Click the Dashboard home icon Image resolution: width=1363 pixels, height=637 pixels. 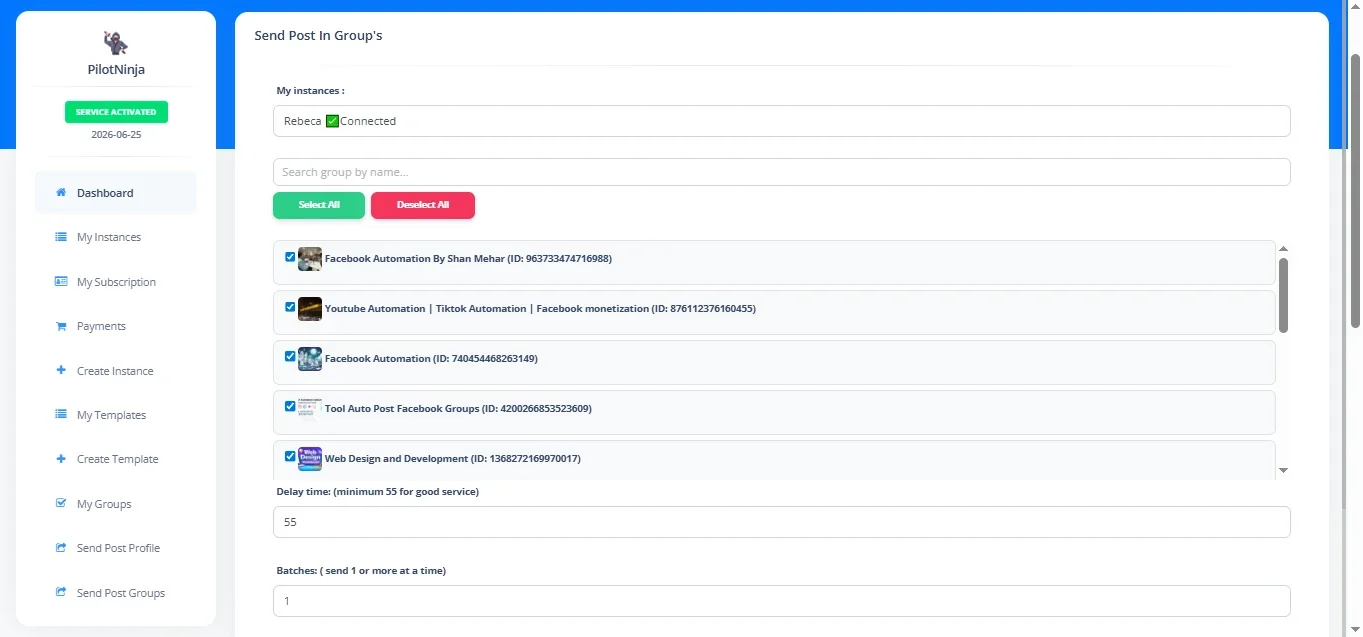pyautogui.click(x=61, y=193)
